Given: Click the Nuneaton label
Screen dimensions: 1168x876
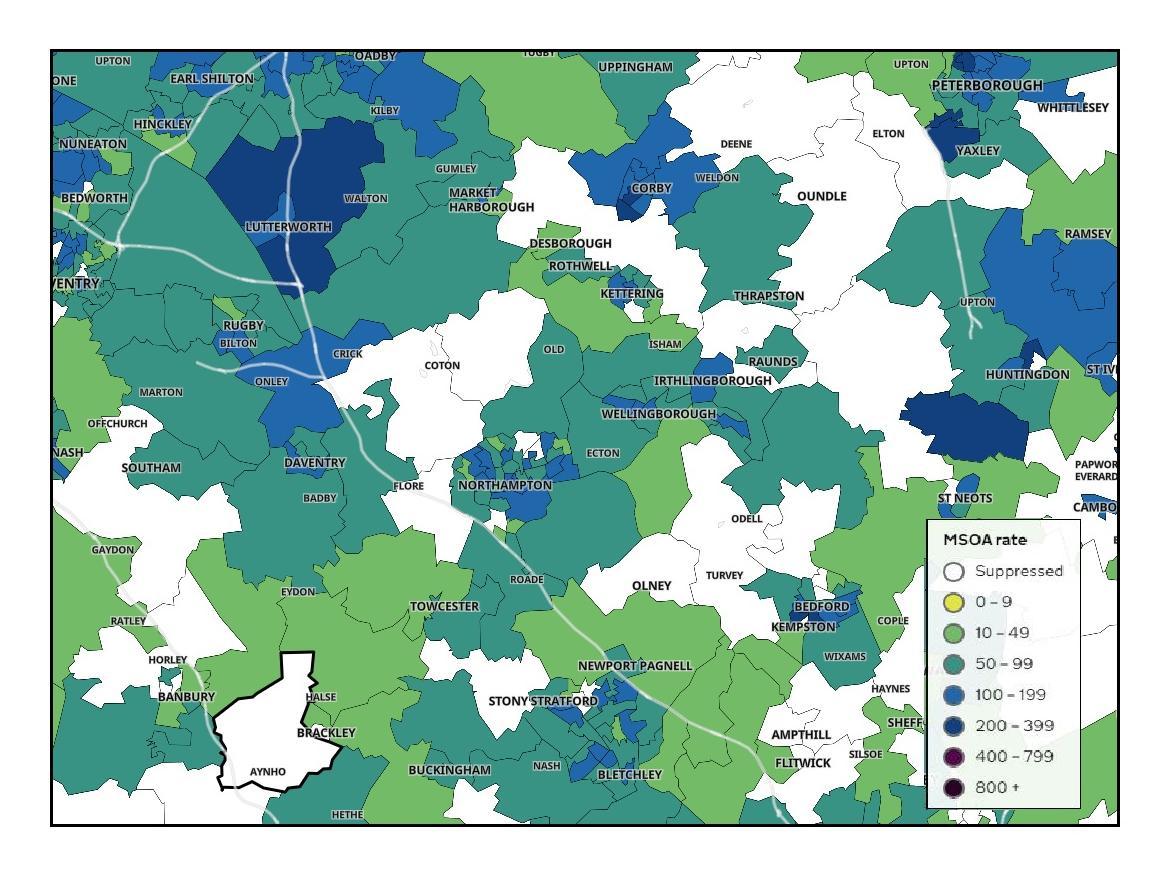Looking at the screenshot, I should click(93, 144).
